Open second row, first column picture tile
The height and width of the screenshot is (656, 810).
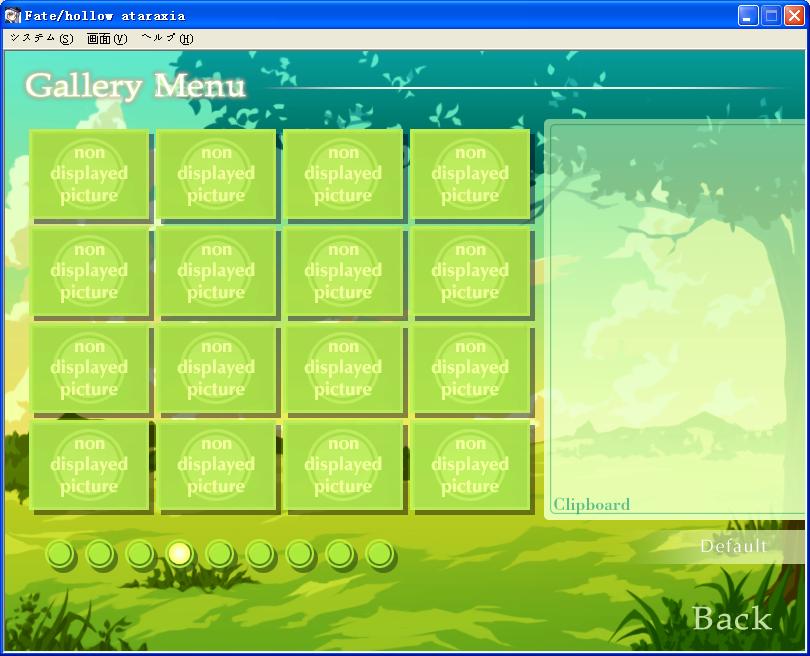(x=89, y=271)
